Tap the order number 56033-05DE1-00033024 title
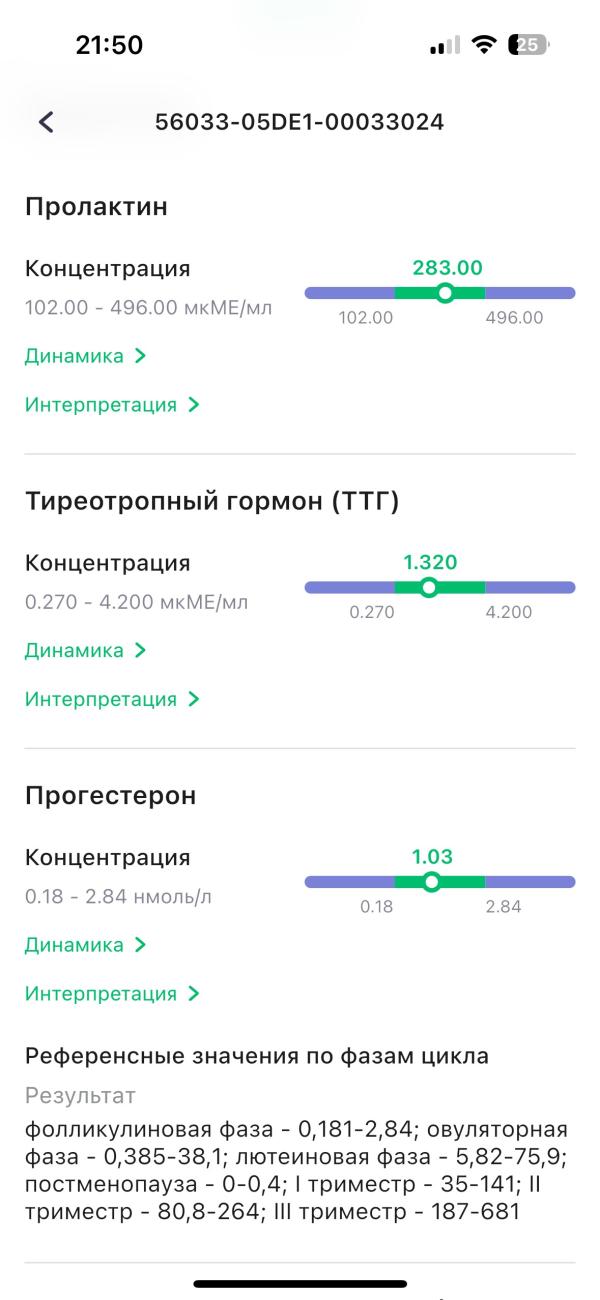 click(x=299, y=122)
